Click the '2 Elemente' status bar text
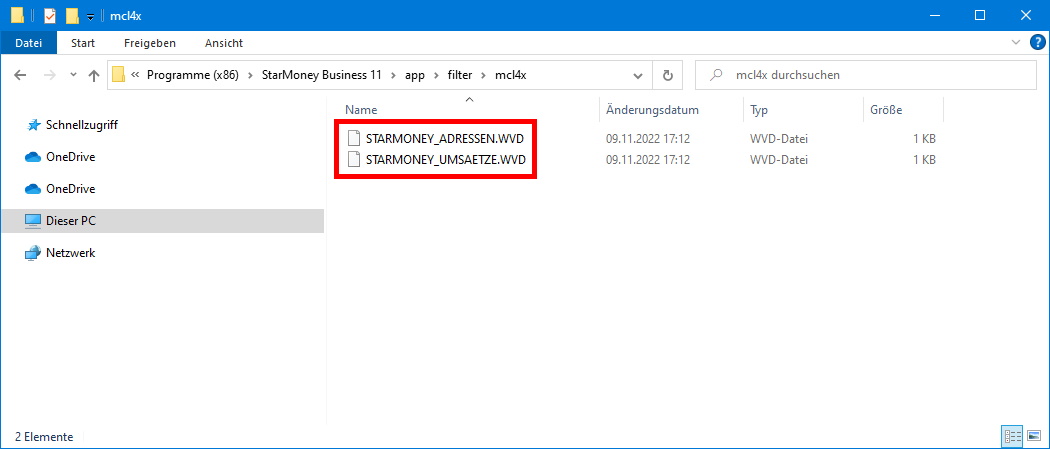The width and height of the screenshot is (1050, 449). (44, 437)
